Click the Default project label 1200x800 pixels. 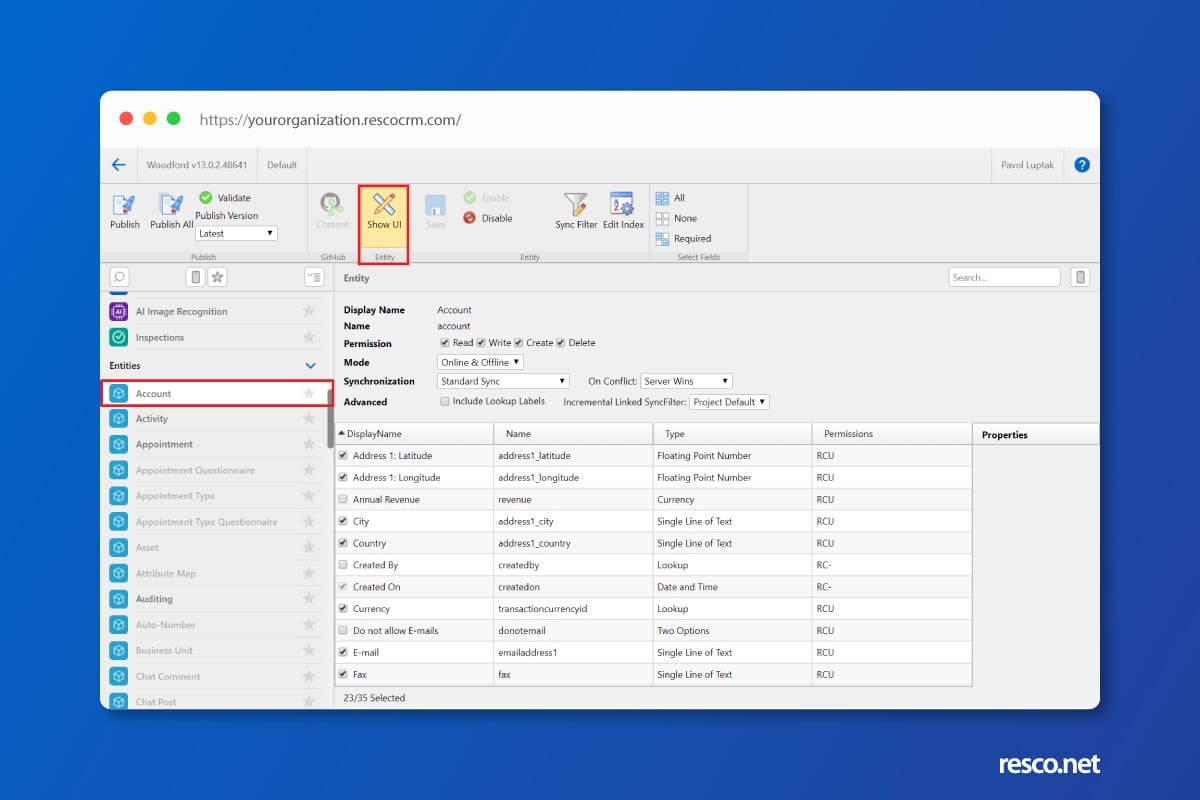pyautogui.click(x=282, y=165)
